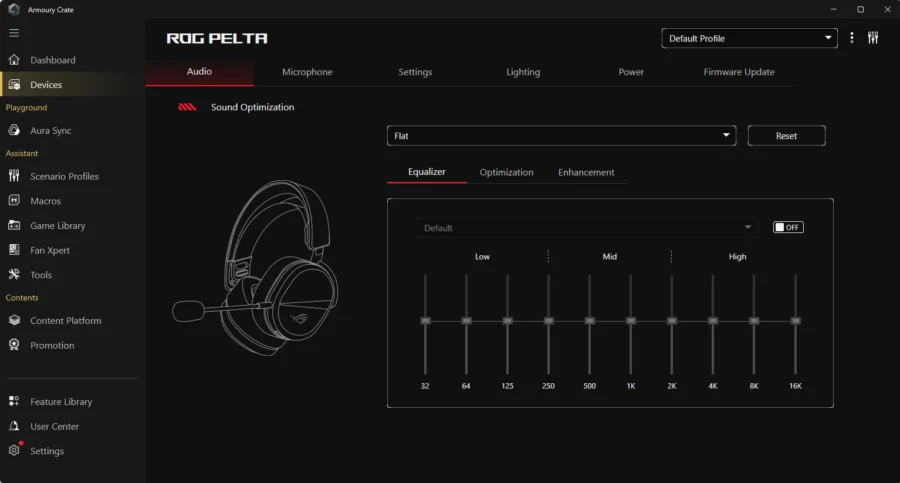Viewport: 900px width, 483px height.
Task: Minimize the Armoury Crate window
Action: click(833, 9)
